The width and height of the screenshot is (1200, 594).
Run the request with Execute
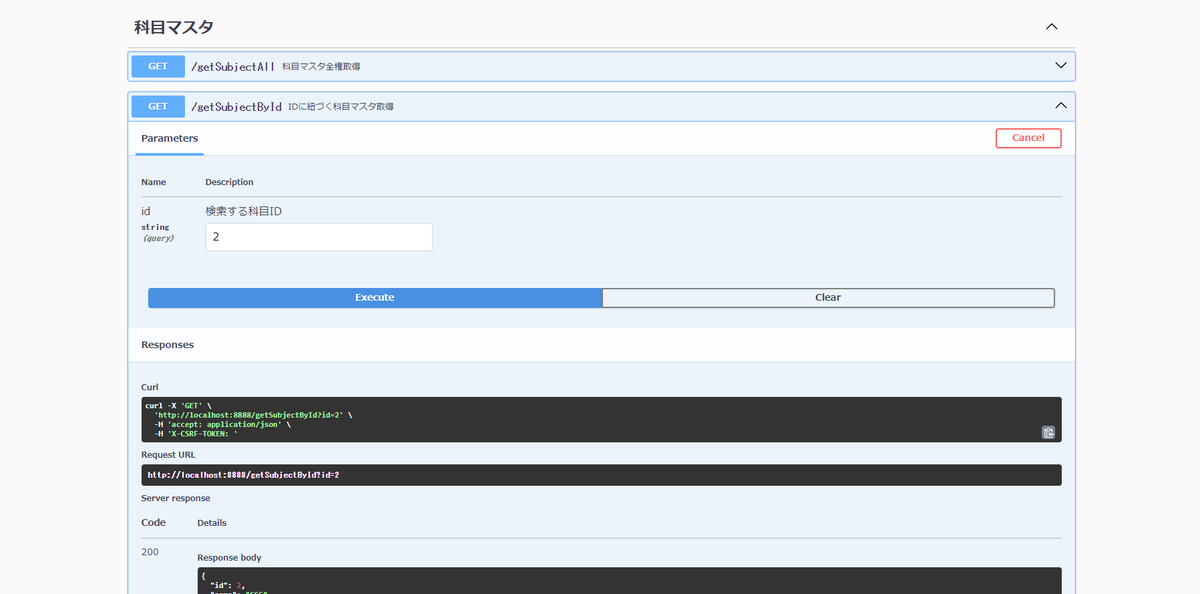[x=375, y=298]
